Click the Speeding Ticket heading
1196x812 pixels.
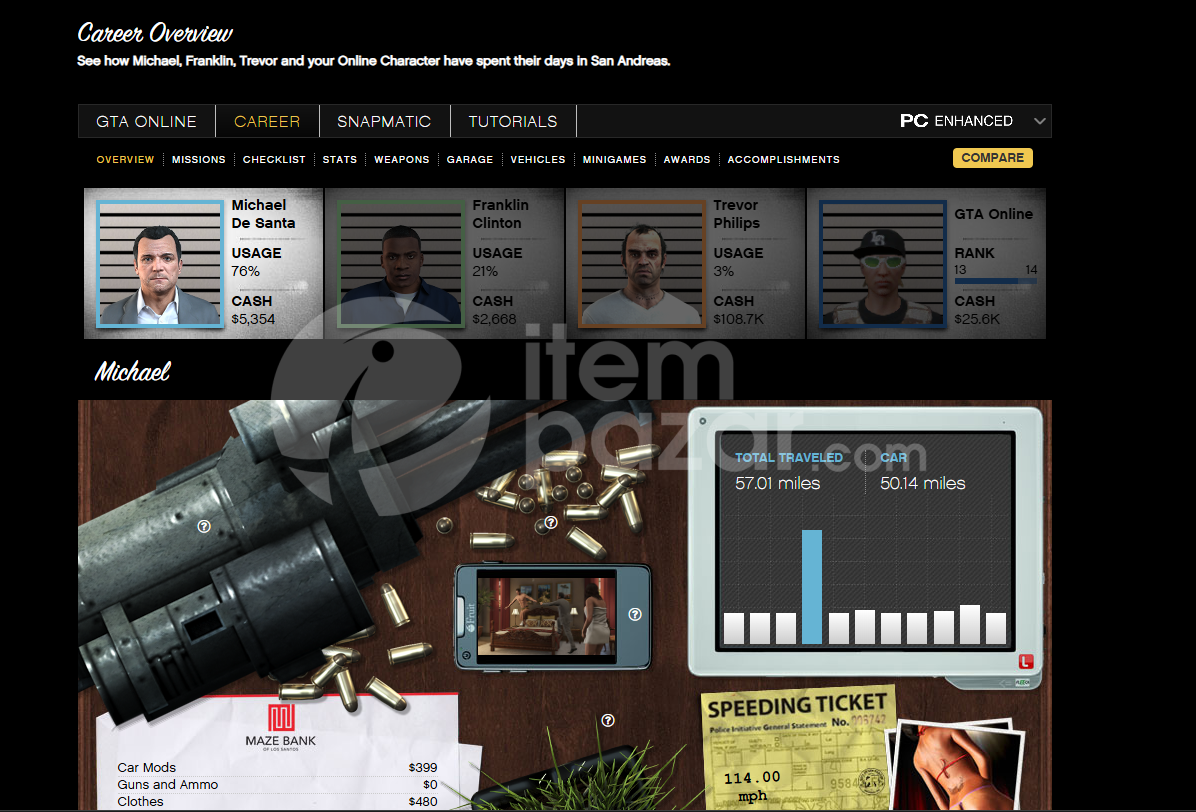click(797, 706)
